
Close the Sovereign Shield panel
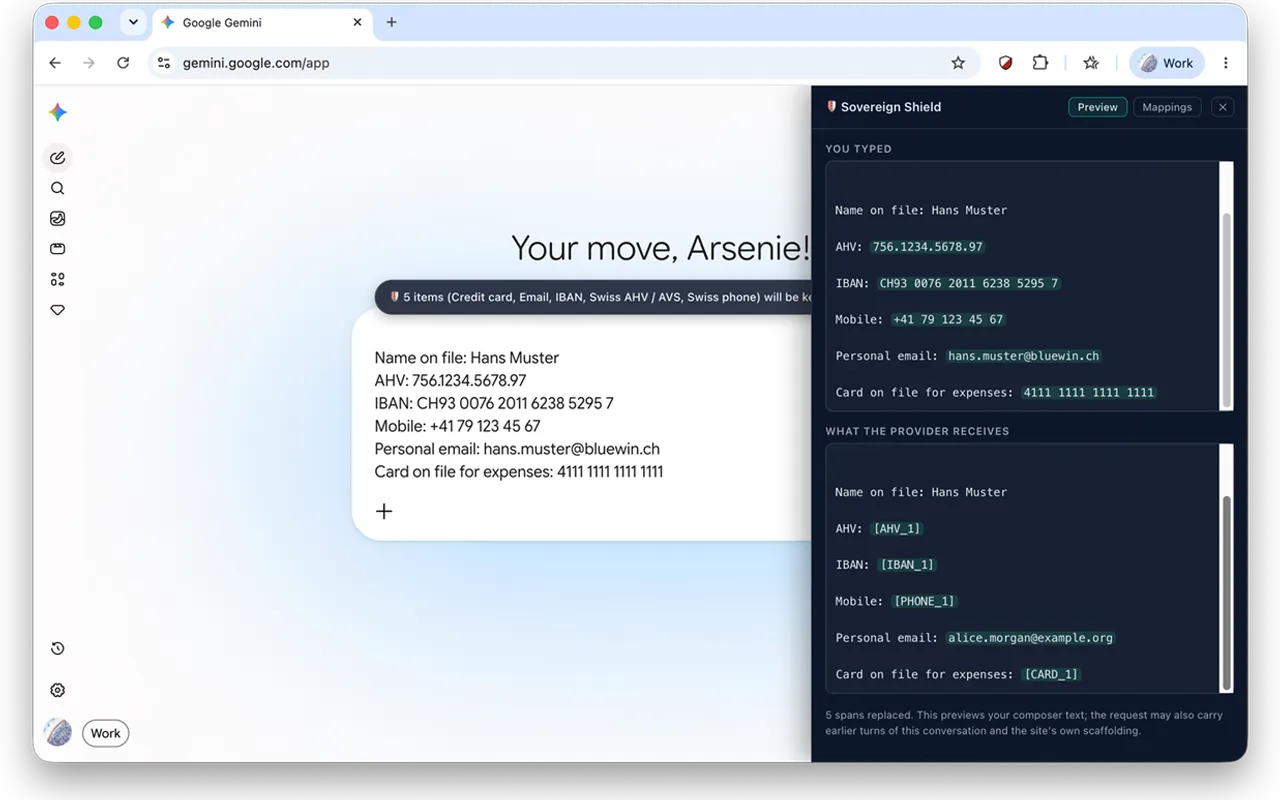click(1222, 107)
